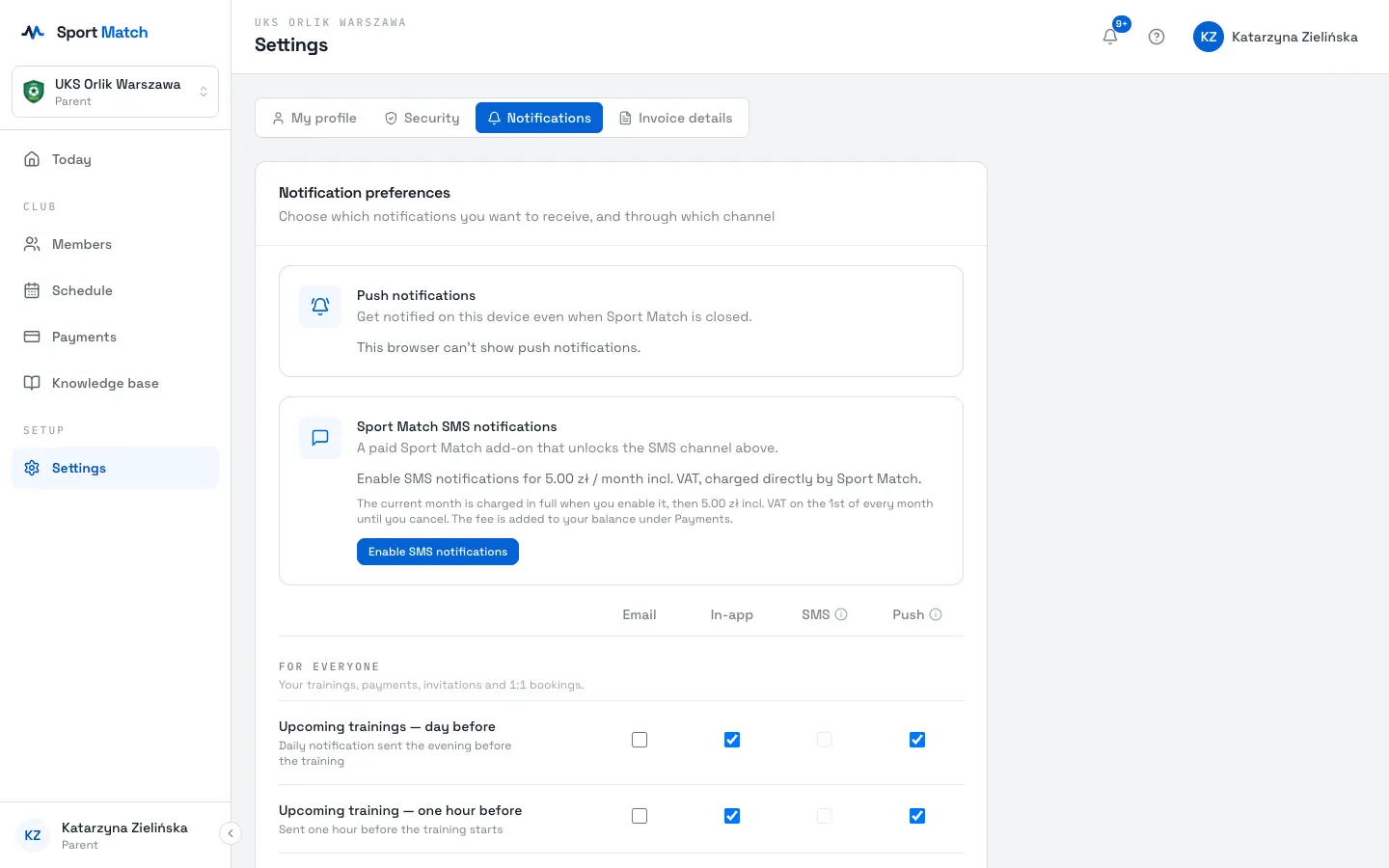Click the KZ avatar in the top header
The height and width of the screenshot is (868, 1389).
coord(1209,37)
